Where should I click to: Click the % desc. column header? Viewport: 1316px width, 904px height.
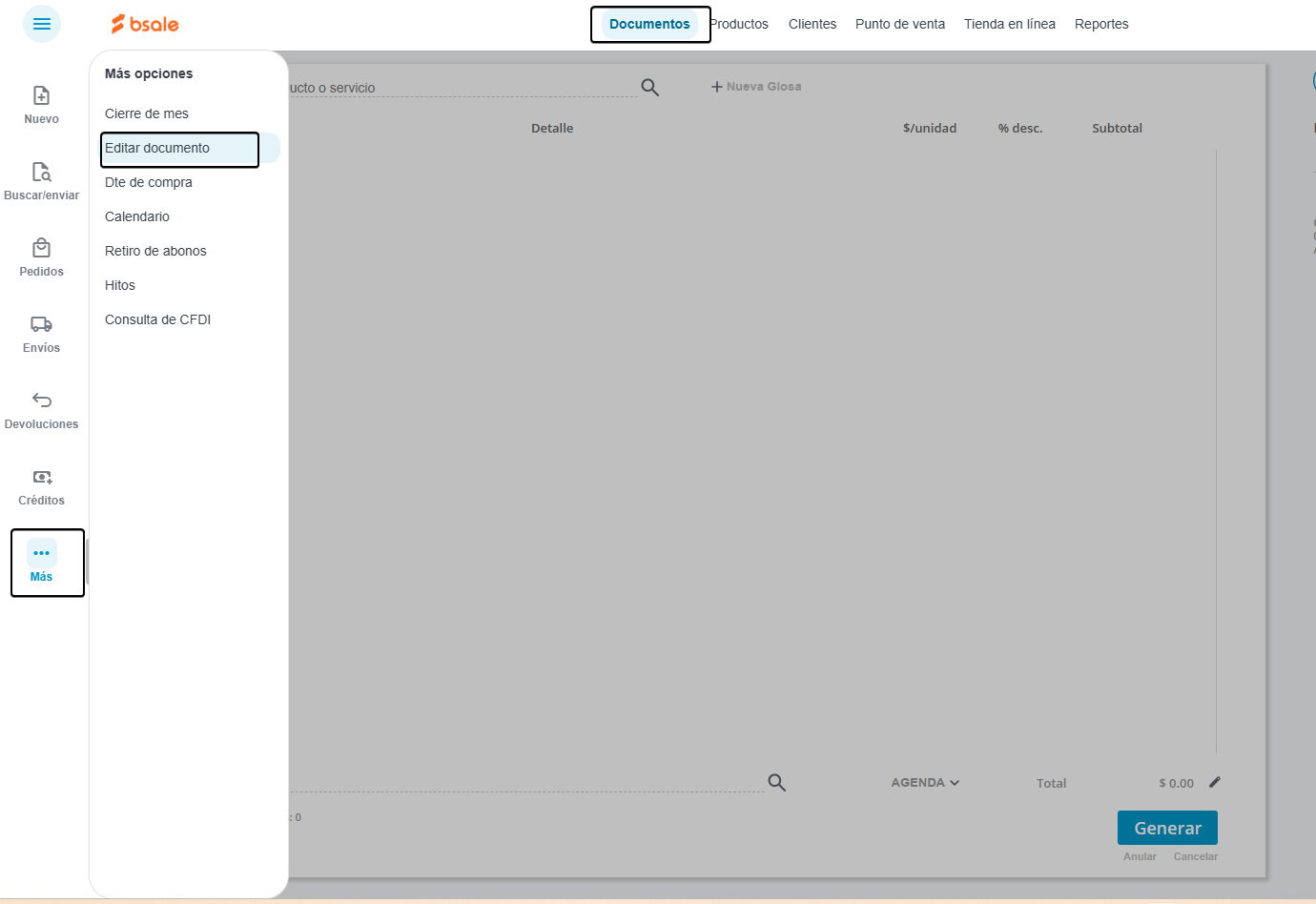[1020, 128]
